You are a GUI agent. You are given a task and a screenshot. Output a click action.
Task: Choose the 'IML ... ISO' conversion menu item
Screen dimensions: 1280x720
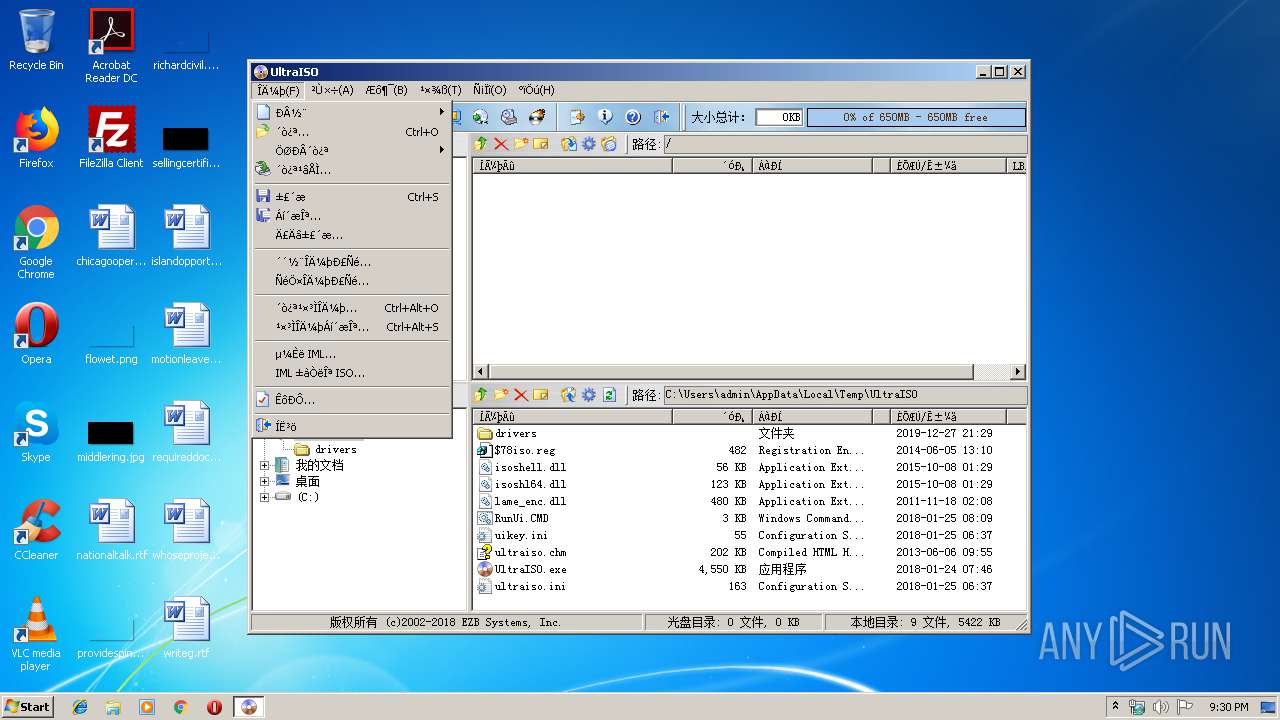click(351, 373)
